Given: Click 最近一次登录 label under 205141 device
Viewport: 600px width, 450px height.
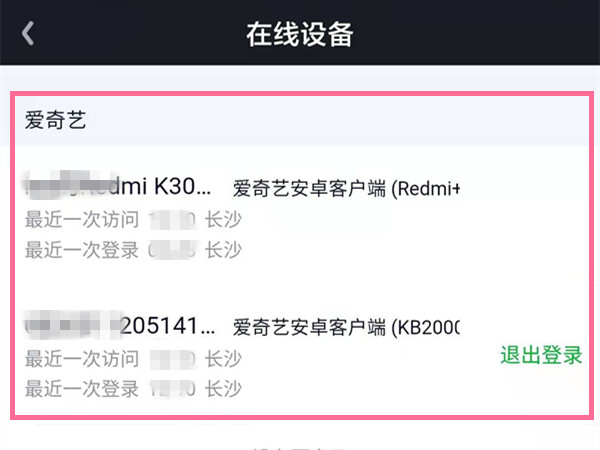Looking at the screenshot, I should coord(82,387).
